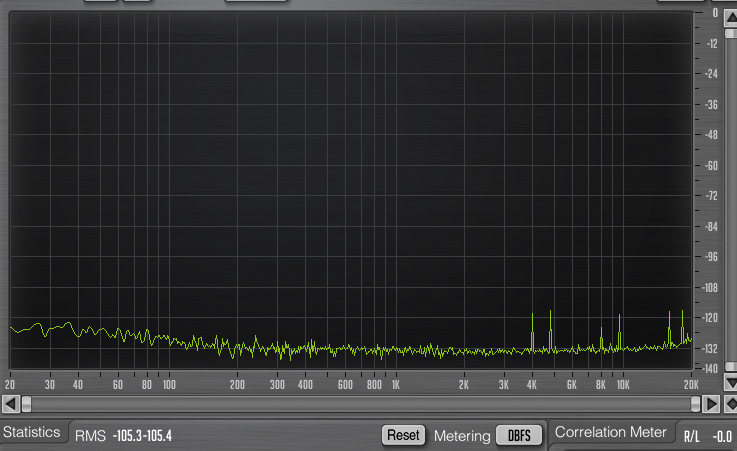Click the -60 dB scale label
Image resolution: width=737 pixels, height=451 pixels.
point(711,165)
